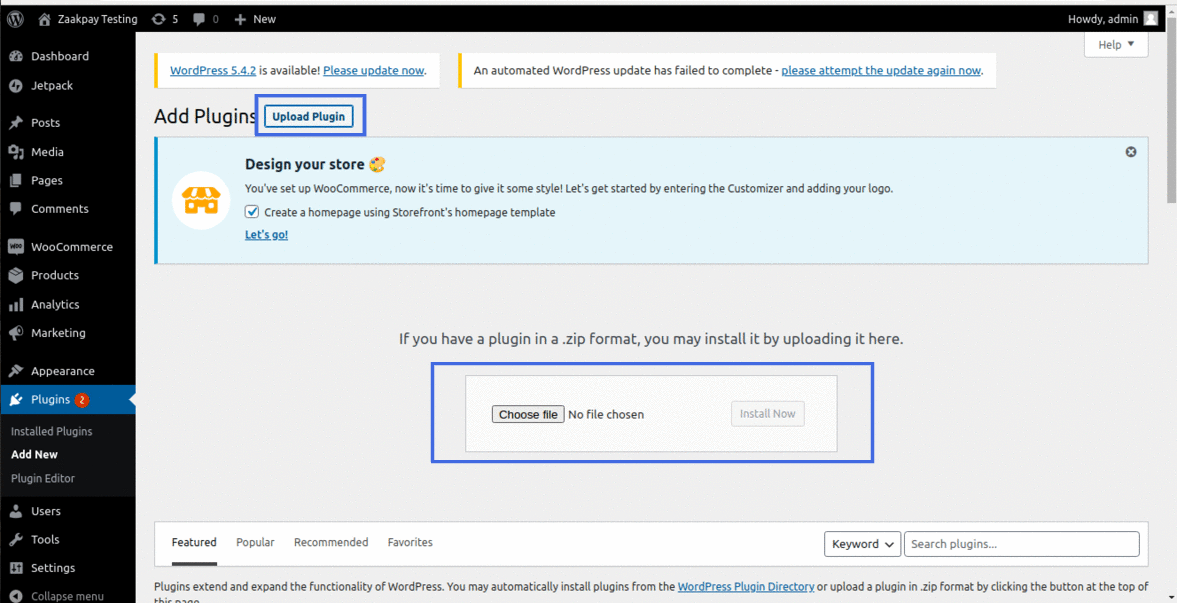
Task: Click the Jetpack icon in sidebar
Action: click(x=16, y=86)
